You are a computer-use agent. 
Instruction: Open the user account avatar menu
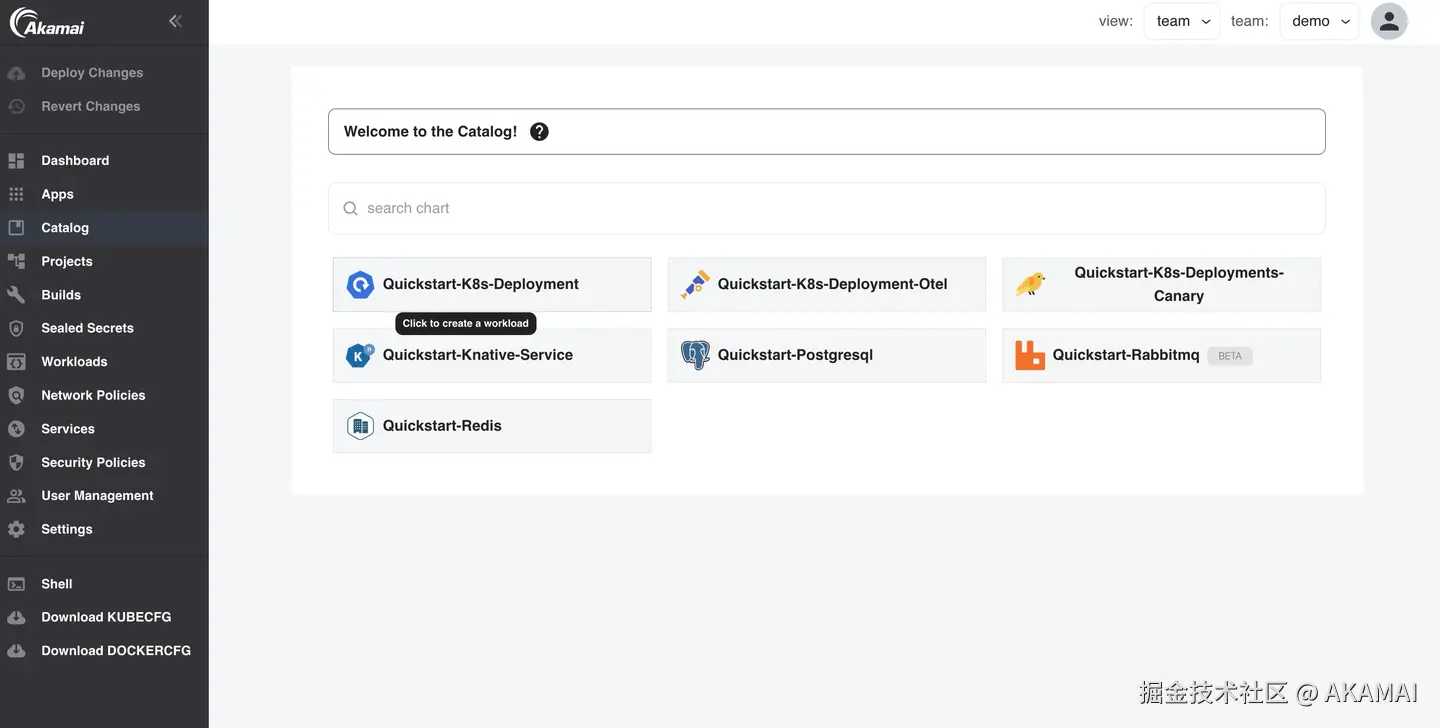(1389, 21)
